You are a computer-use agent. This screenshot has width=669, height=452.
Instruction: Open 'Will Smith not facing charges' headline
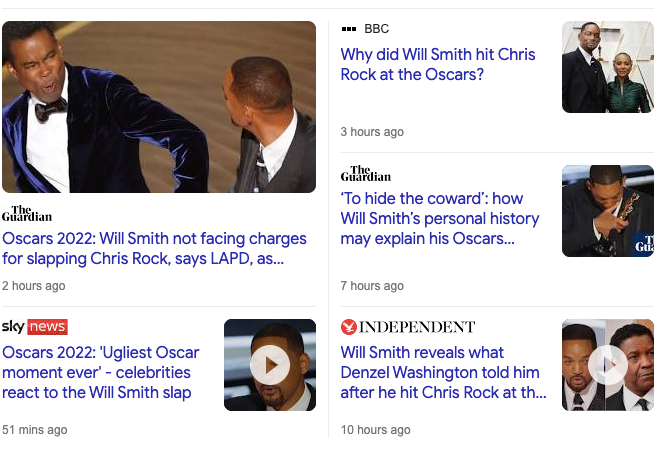154,249
